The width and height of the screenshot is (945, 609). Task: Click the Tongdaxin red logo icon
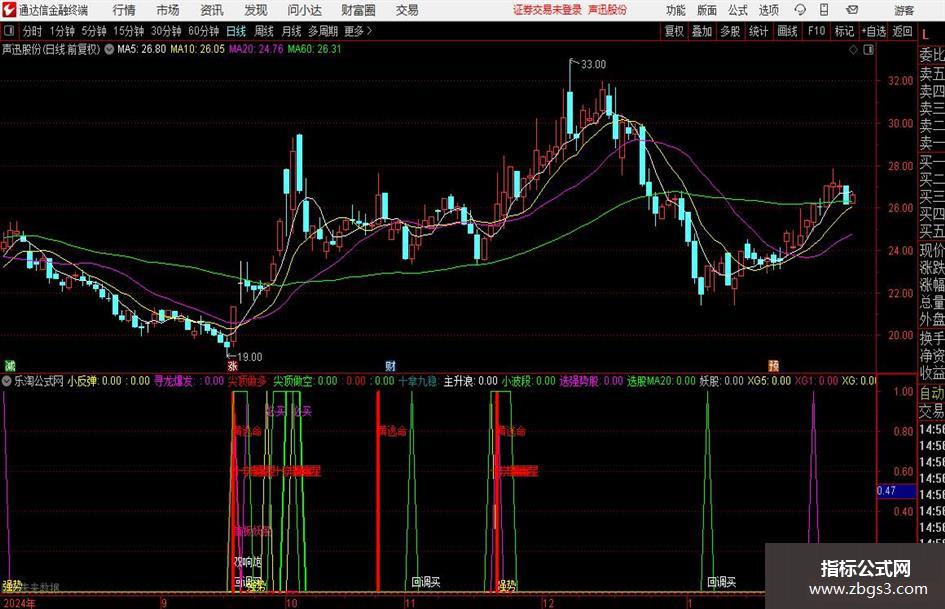tap(9, 10)
